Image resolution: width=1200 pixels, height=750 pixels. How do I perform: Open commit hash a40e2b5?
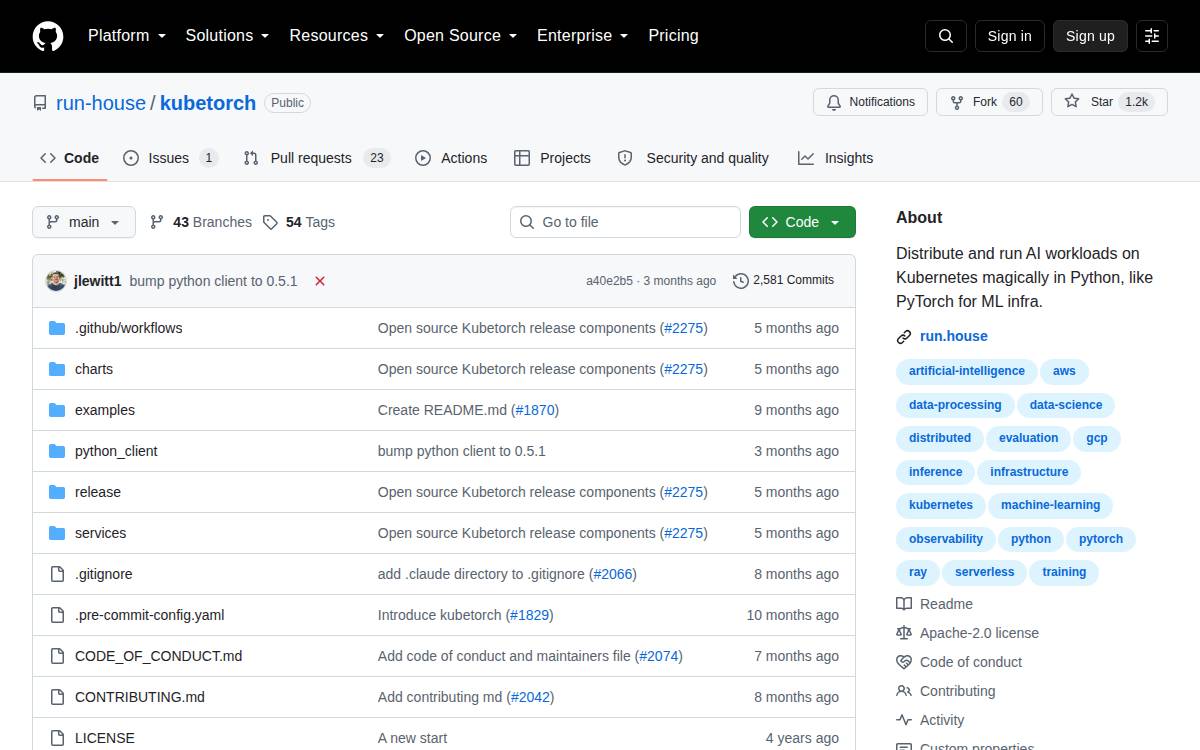tap(609, 281)
